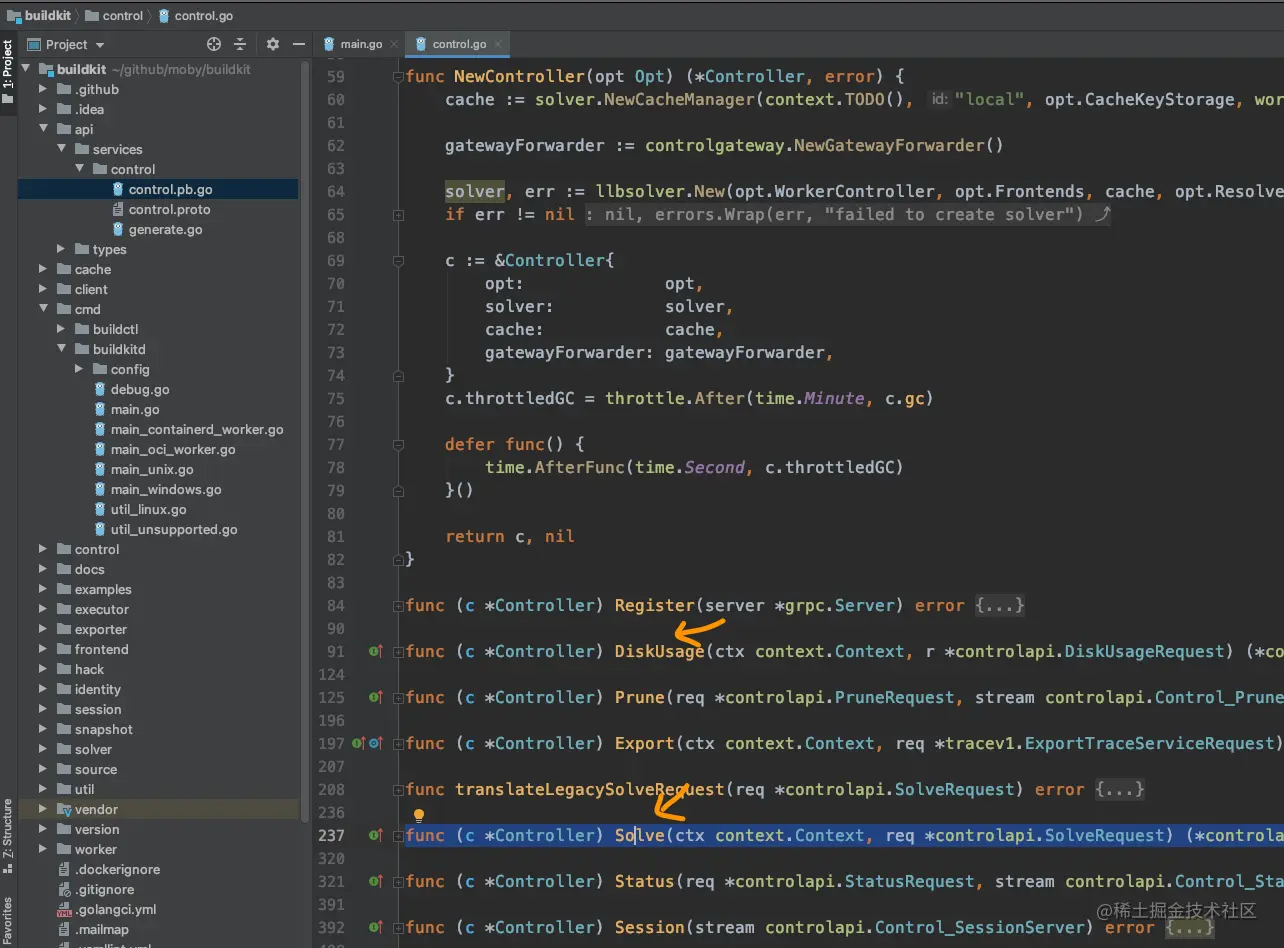
Task: Click the plus box to unfold Status function
Action: pos(398,881)
